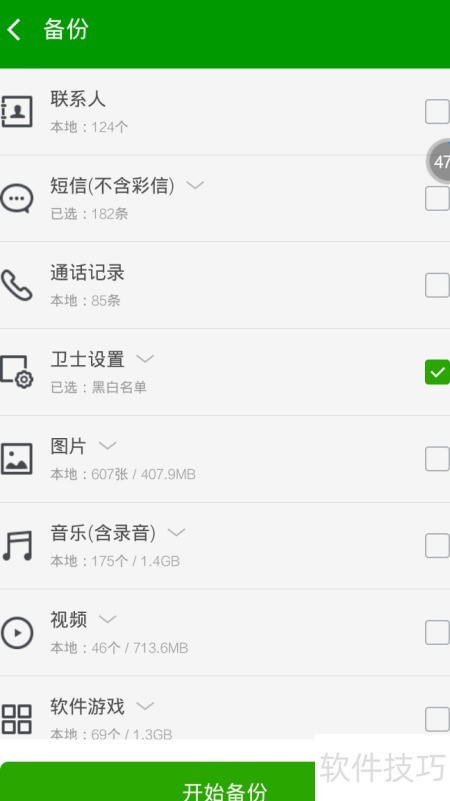Check the 联系人 checkbox

click(437, 112)
